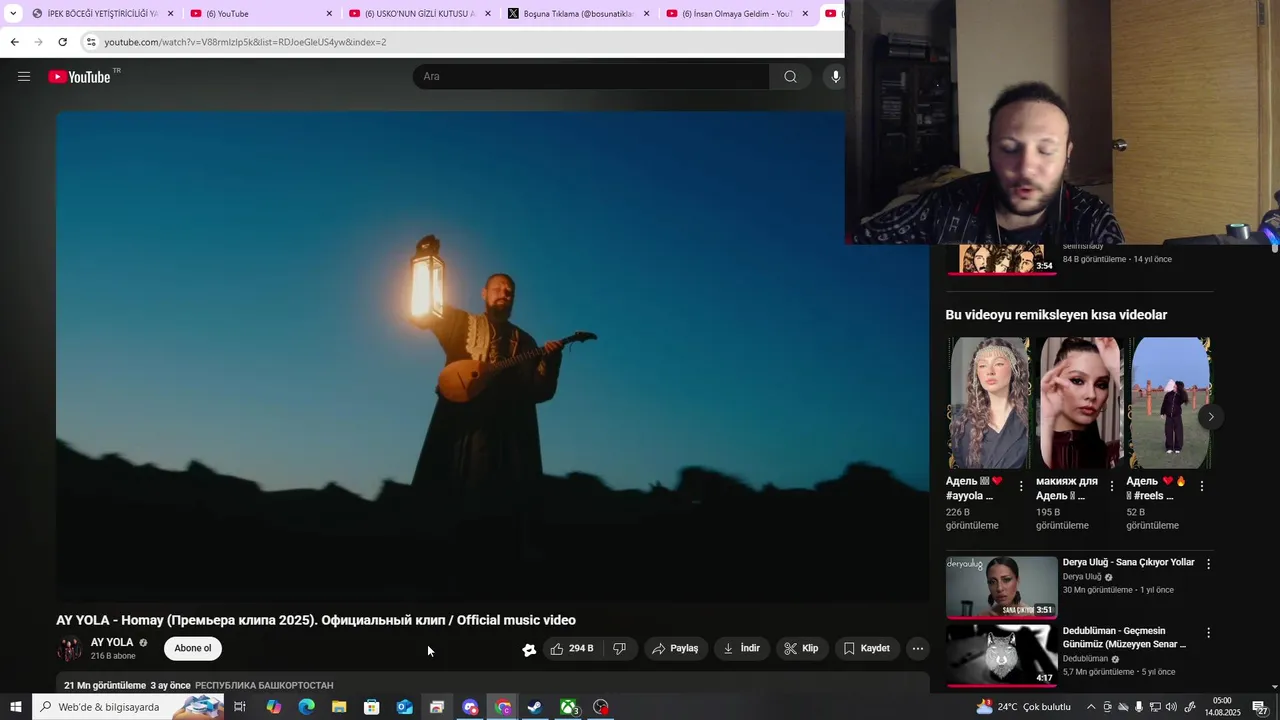Click the search magnifier button
The image size is (1280, 720).
point(790,76)
